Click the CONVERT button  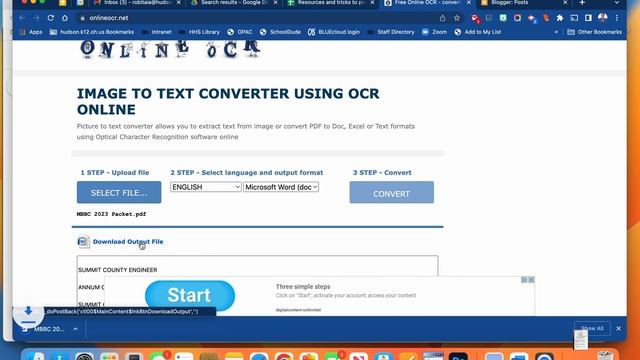click(391, 192)
